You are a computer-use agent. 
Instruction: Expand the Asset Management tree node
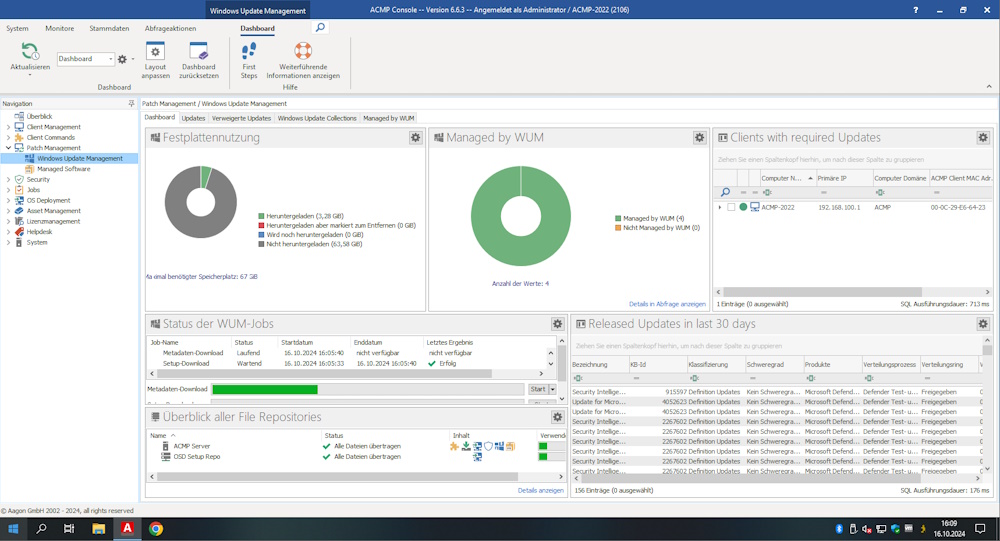[8, 211]
